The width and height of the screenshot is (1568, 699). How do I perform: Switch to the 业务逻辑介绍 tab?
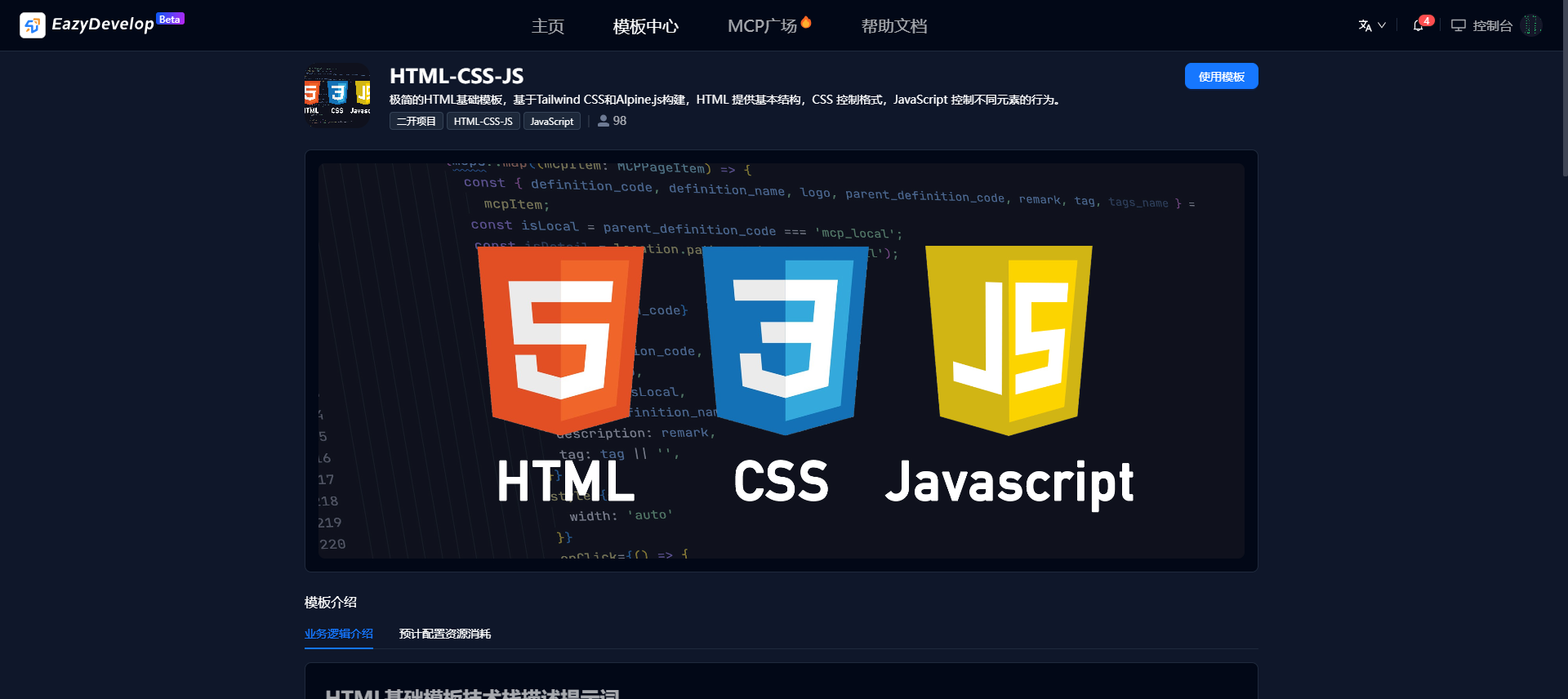[x=339, y=634]
